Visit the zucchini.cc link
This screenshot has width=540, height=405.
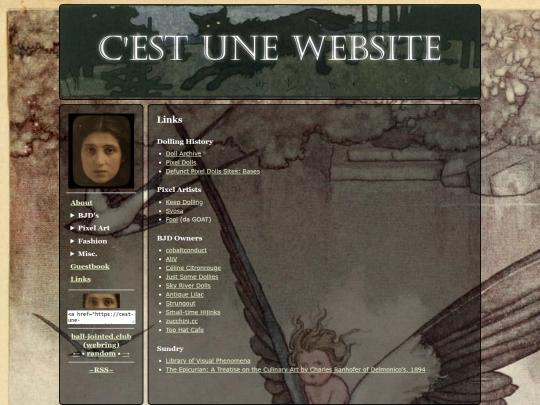pyautogui.click(x=182, y=321)
